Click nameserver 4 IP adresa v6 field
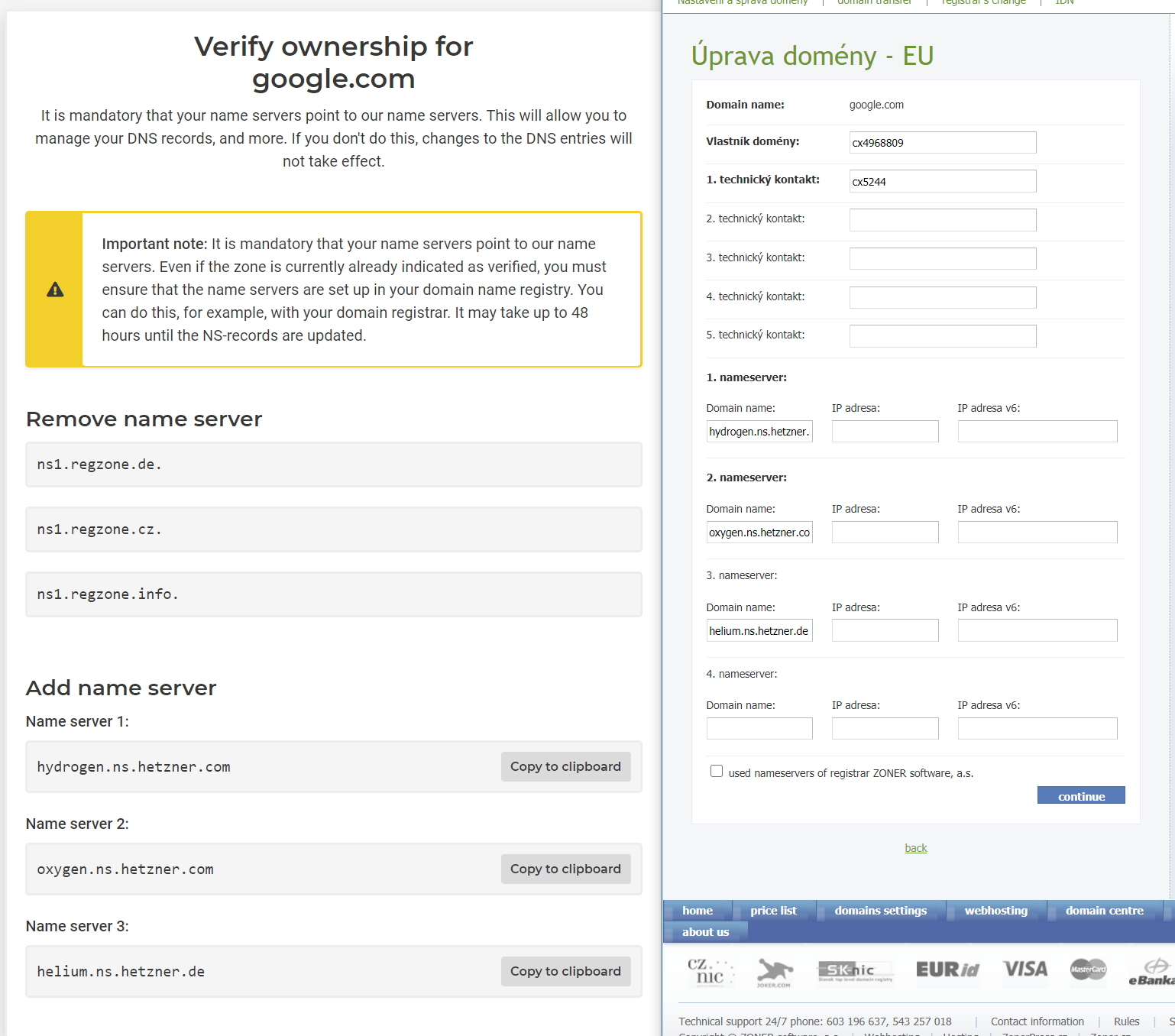This screenshot has width=1175, height=1036. (x=1037, y=728)
